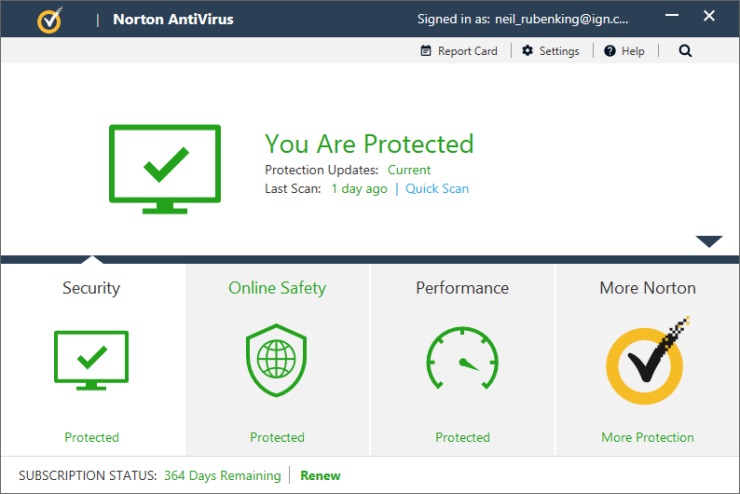Click the Online Safety globe shield icon
This screenshot has height=494, width=740.
pyautogui.click(x=277, y=360)
